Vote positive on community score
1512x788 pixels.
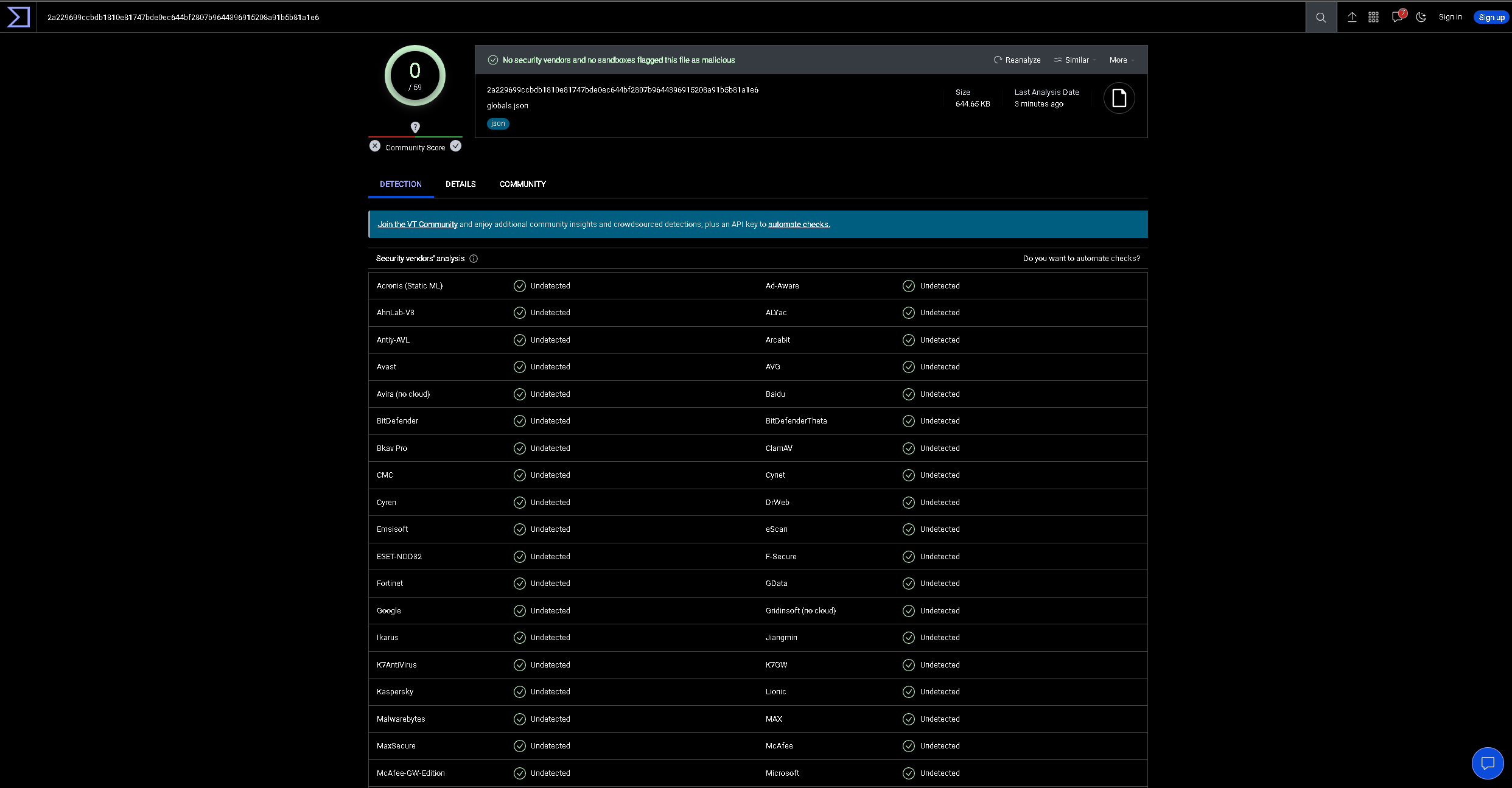coord(455,146)
